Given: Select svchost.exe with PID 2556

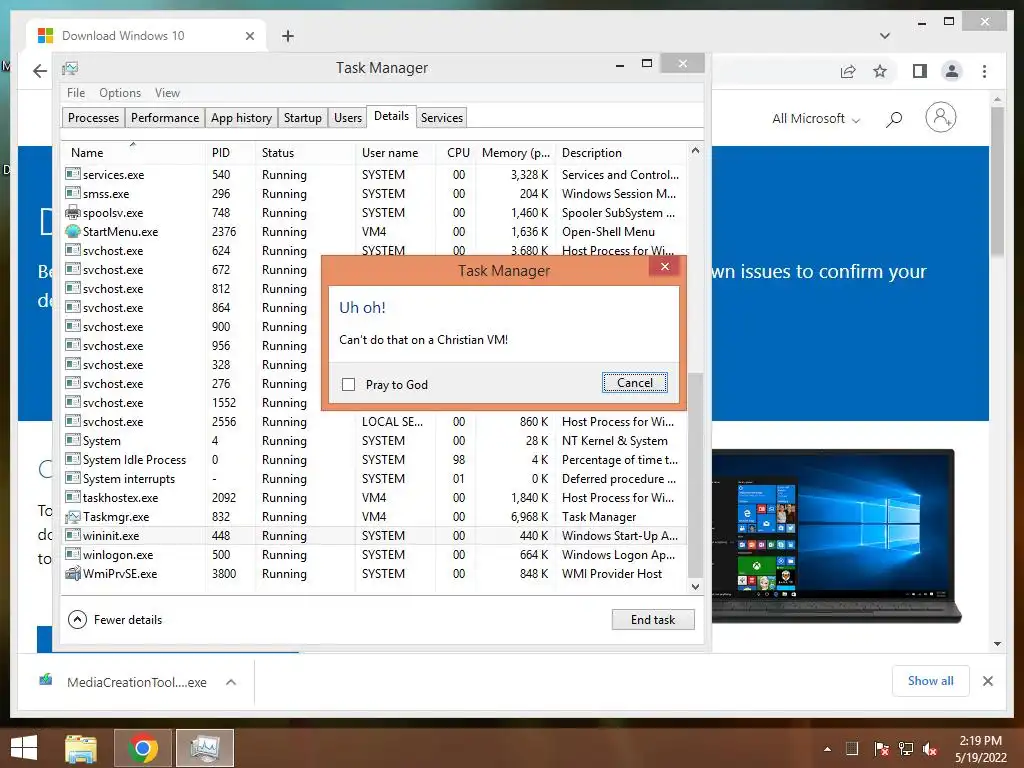Looking at the screenshot, I should pos(375,422).
